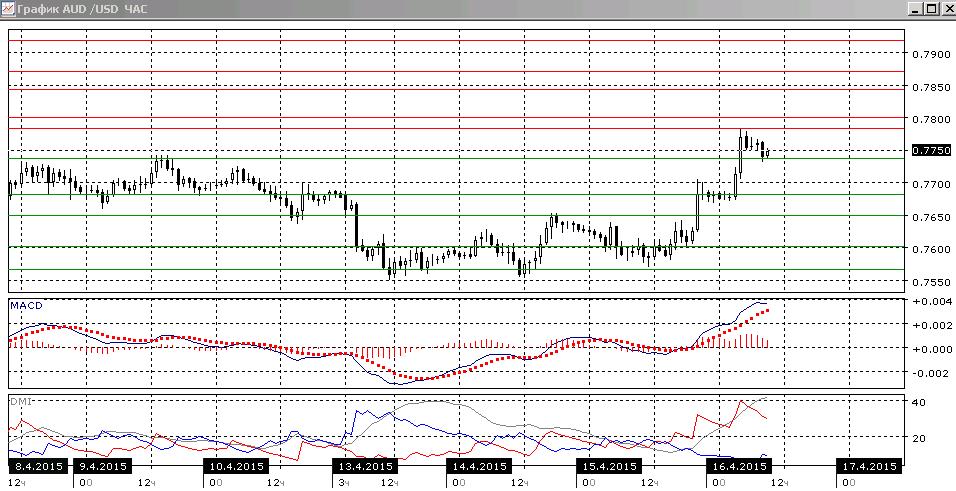This screenshot has width=956, height=491.
Task: Click the 40 level on DMI scale
Action: [x=919, y=402]
